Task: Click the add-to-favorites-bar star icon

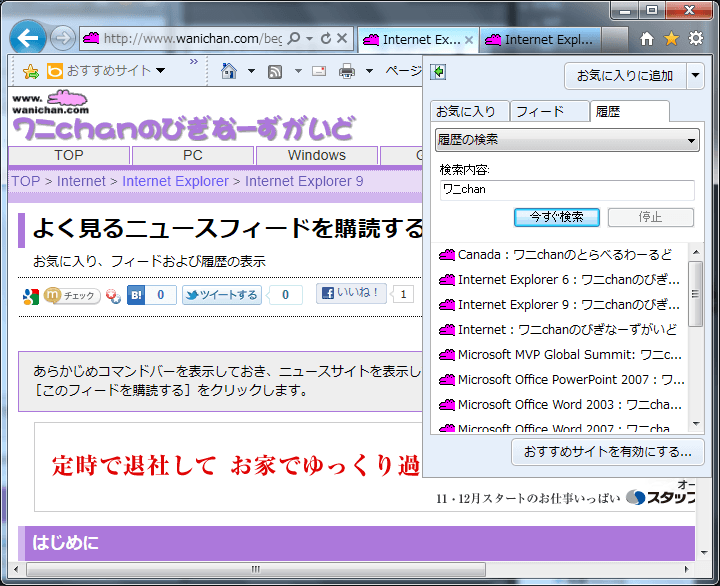Action: (x=31, y=71)
